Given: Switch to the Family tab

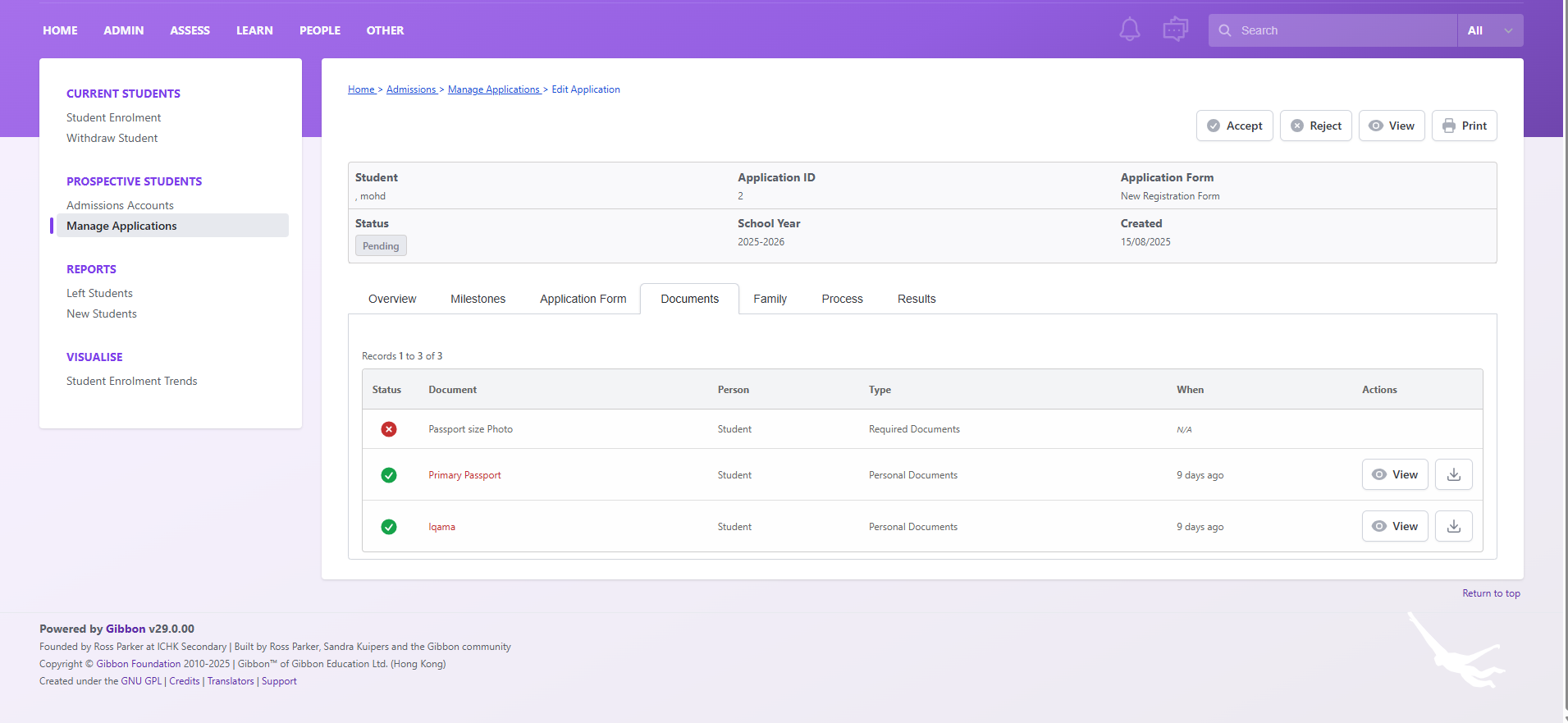Looking at the screenshot, I should [x=770, y=299].
